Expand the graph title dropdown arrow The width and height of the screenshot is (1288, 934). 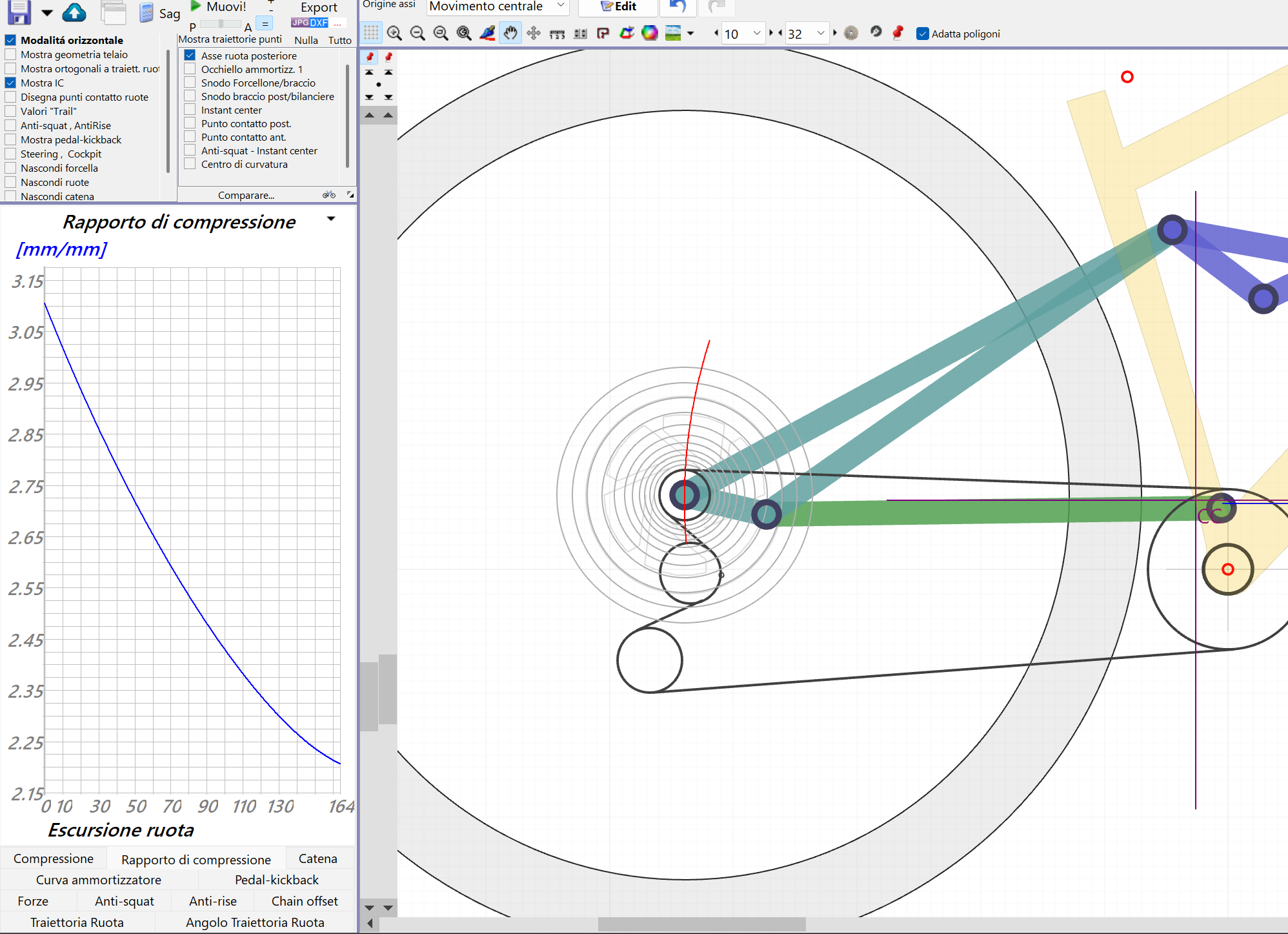point(331,219)
